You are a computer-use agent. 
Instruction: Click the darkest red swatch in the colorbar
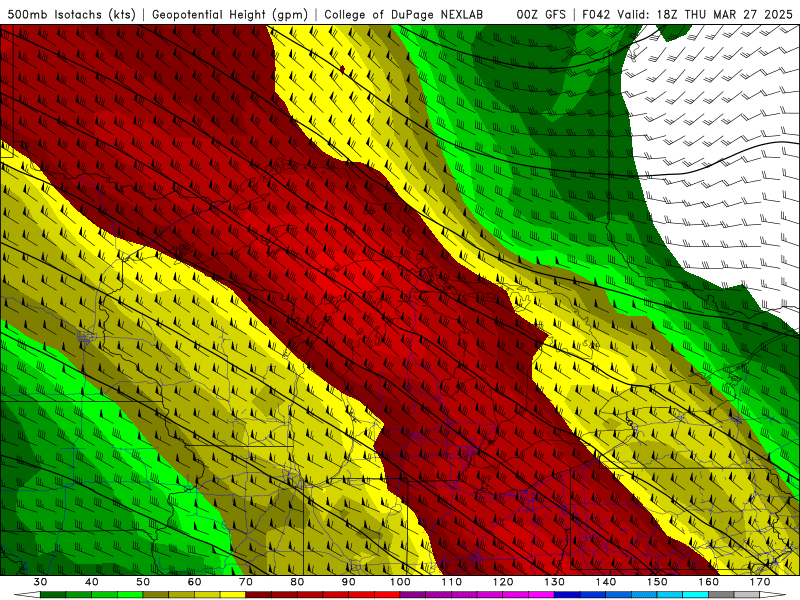pos(259,594)
